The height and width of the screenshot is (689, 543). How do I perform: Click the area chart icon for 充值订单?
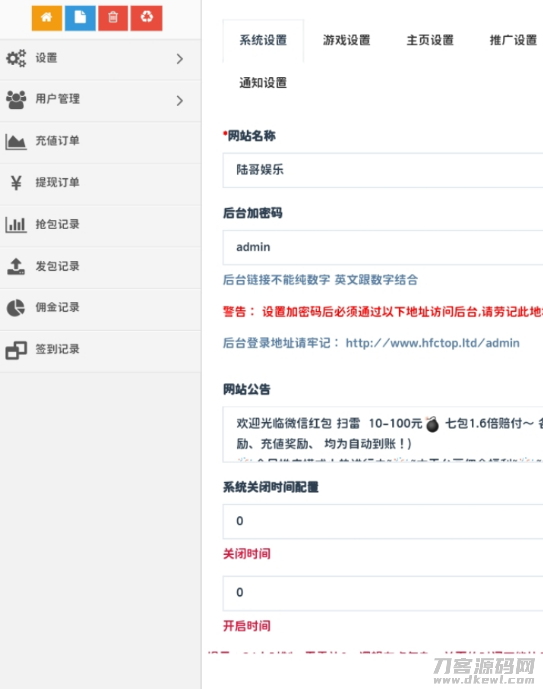point(16,141)
